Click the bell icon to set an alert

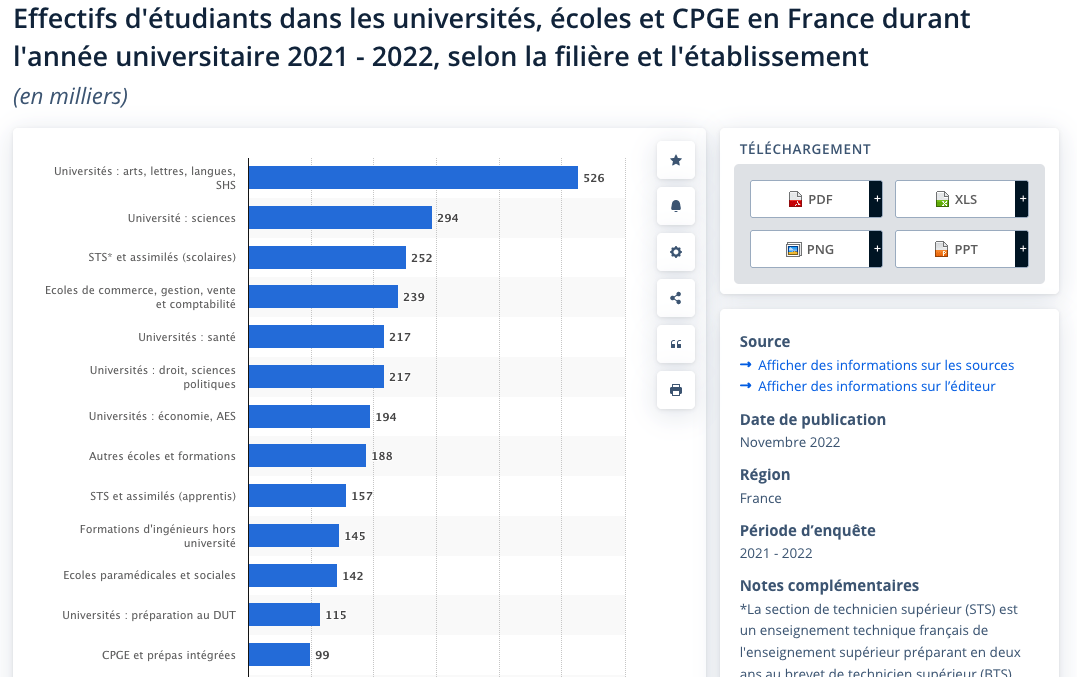point(675,206)
